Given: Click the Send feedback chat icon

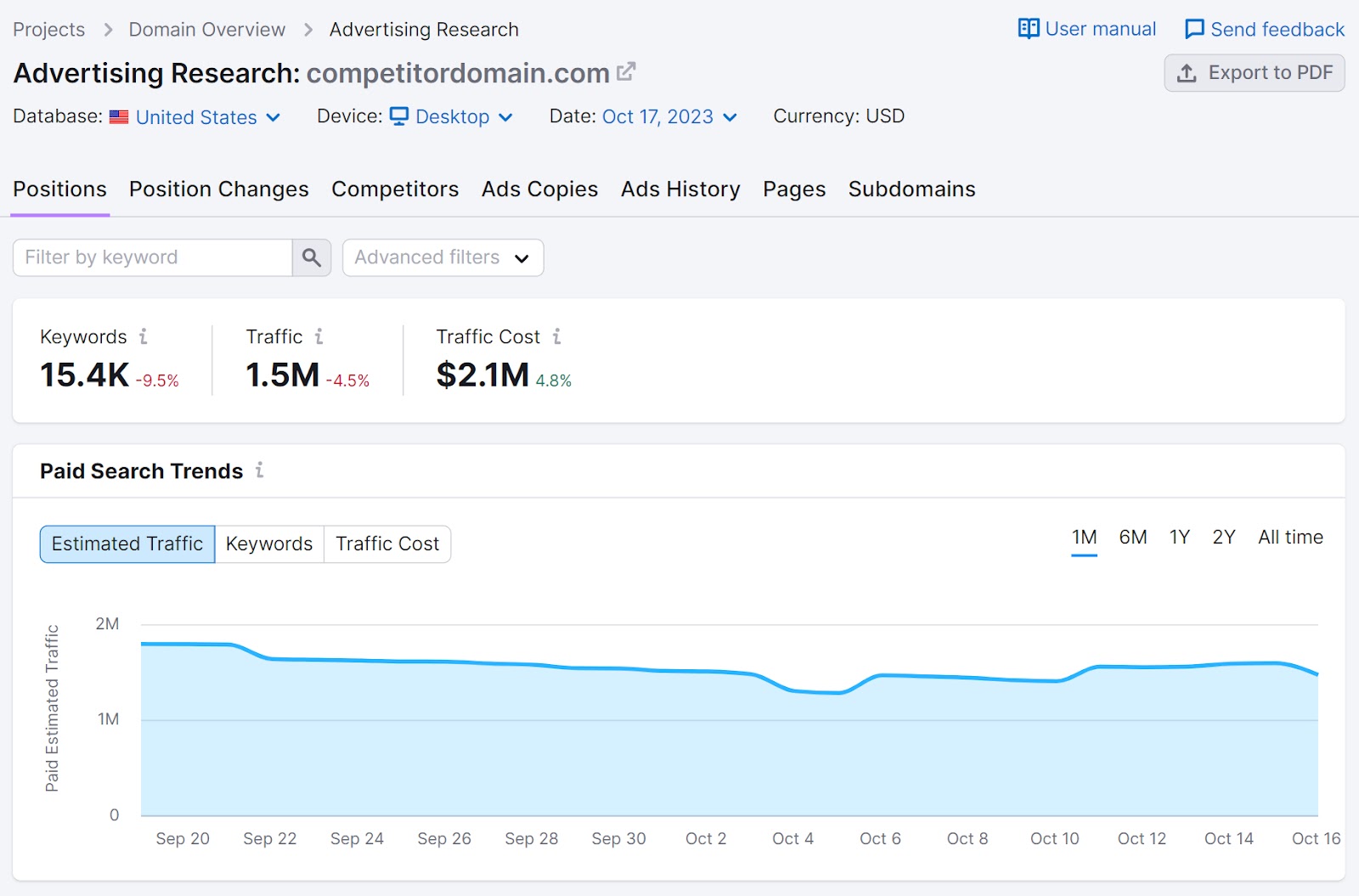Looking at the screenshot, I should (1194, 28).
